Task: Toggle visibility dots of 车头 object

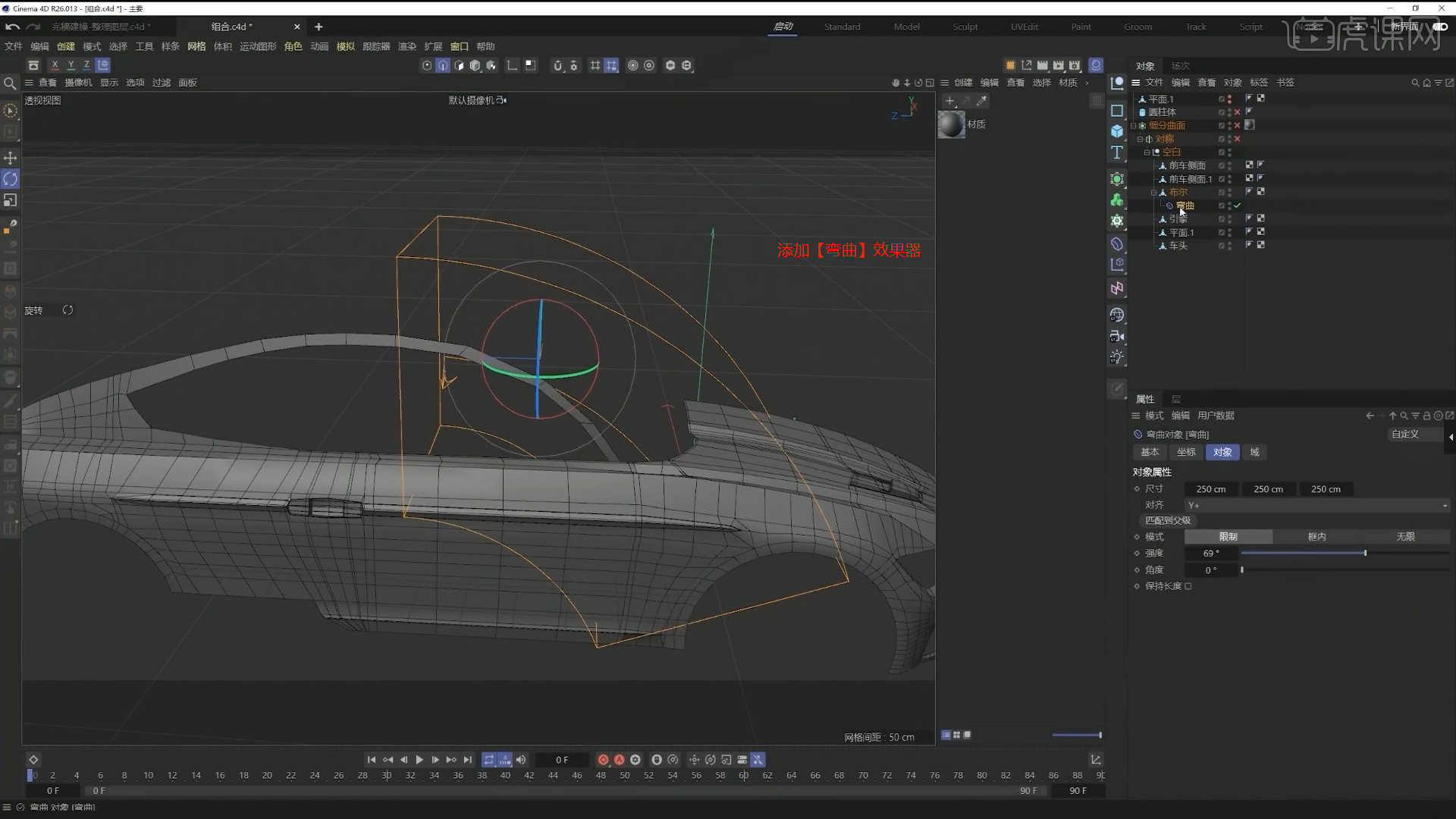Action: tap(1229, 246)
